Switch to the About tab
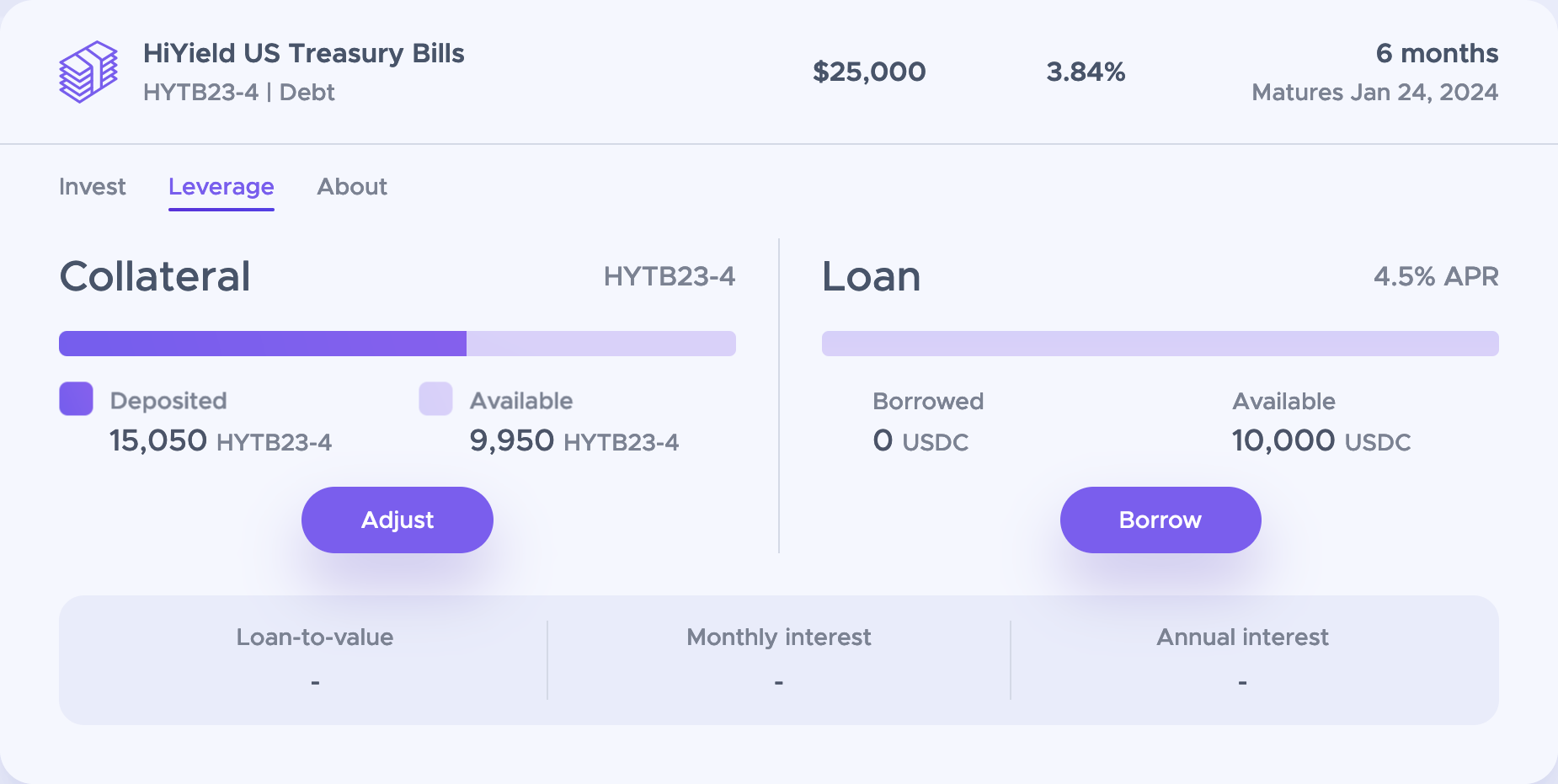 click(352, 187)
